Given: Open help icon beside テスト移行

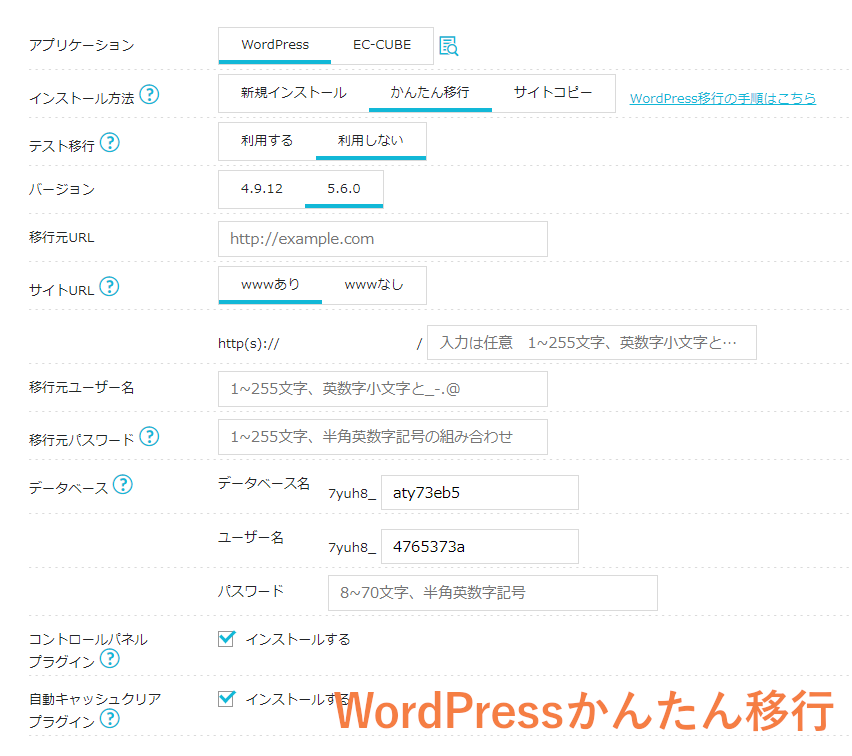Looking at the screenshot, I should pos(110,142).
